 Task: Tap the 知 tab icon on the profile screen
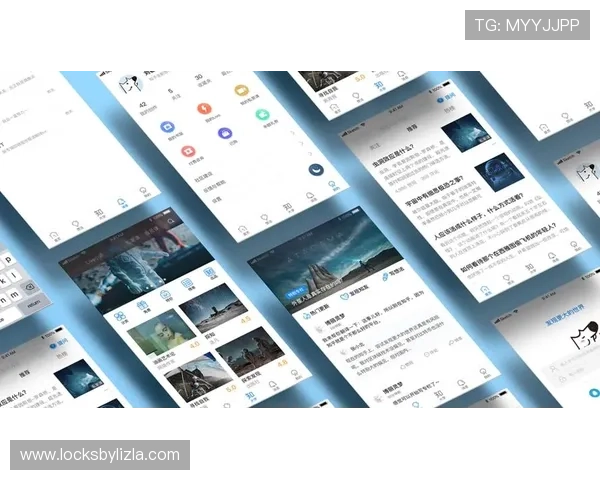point(287,208)
